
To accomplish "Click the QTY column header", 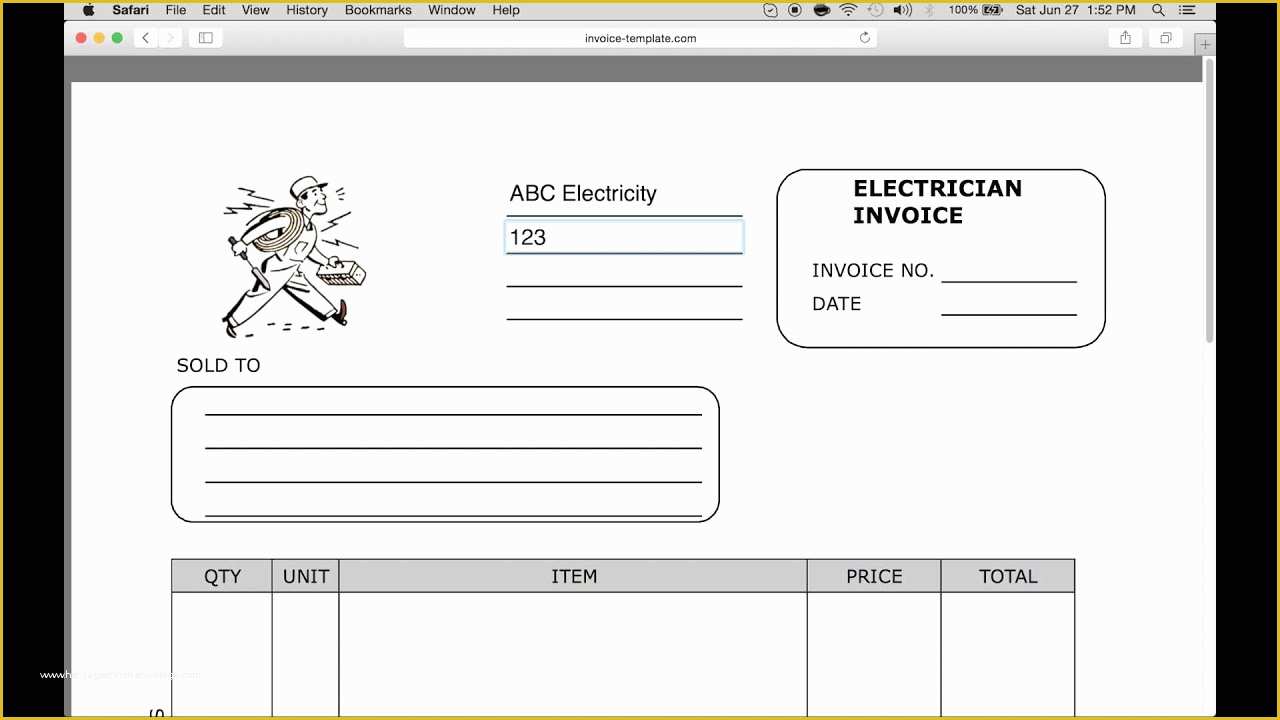I will click(222, 576).
